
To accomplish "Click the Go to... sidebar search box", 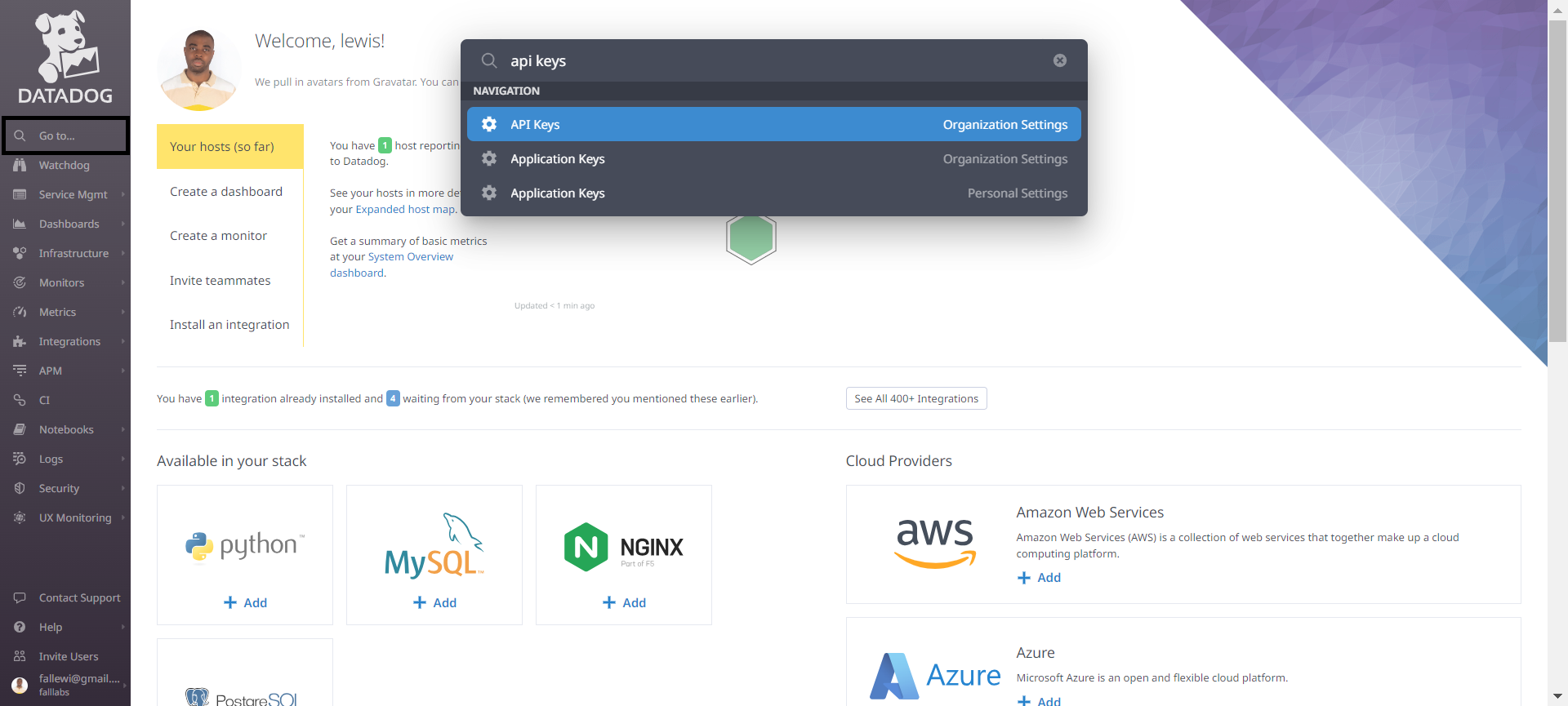I will [x=65, y=135].
